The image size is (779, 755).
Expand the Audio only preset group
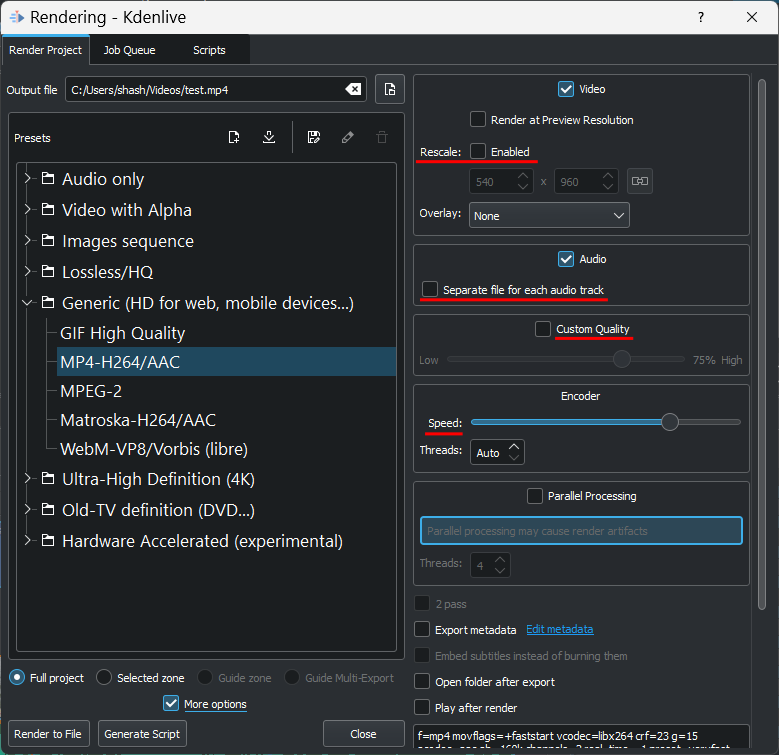[x=27, y=179]
